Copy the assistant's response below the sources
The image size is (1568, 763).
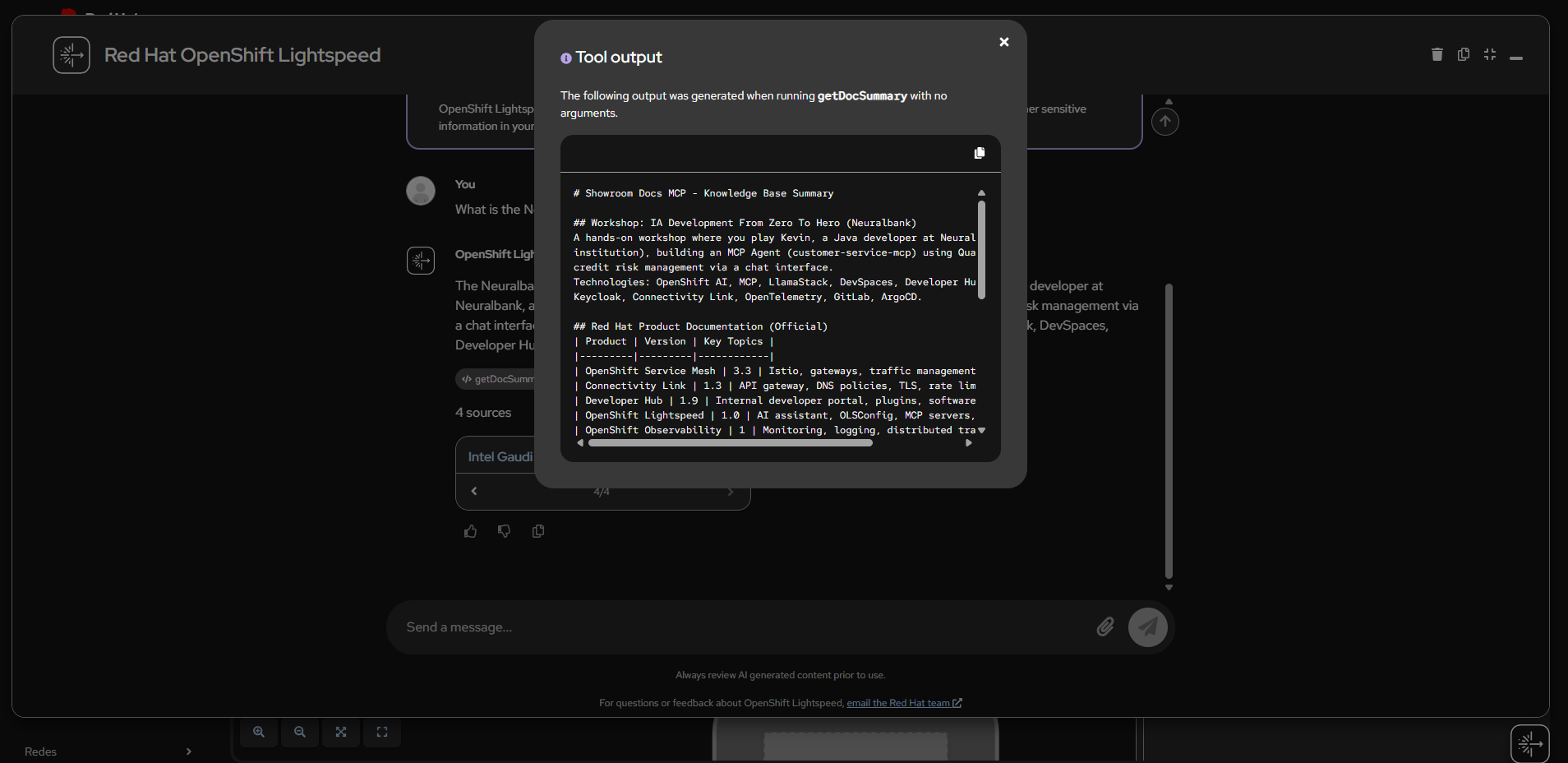click(538, 531)
